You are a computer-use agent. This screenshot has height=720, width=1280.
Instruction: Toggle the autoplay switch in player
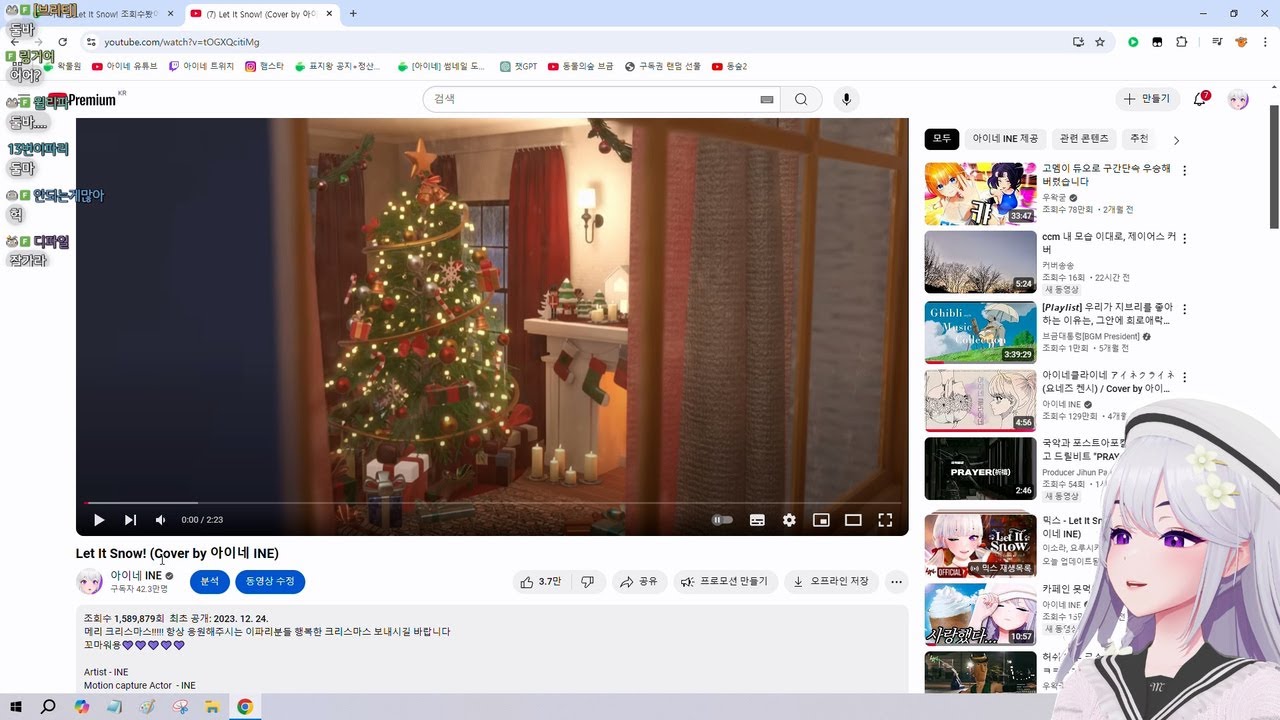point(722,520)
